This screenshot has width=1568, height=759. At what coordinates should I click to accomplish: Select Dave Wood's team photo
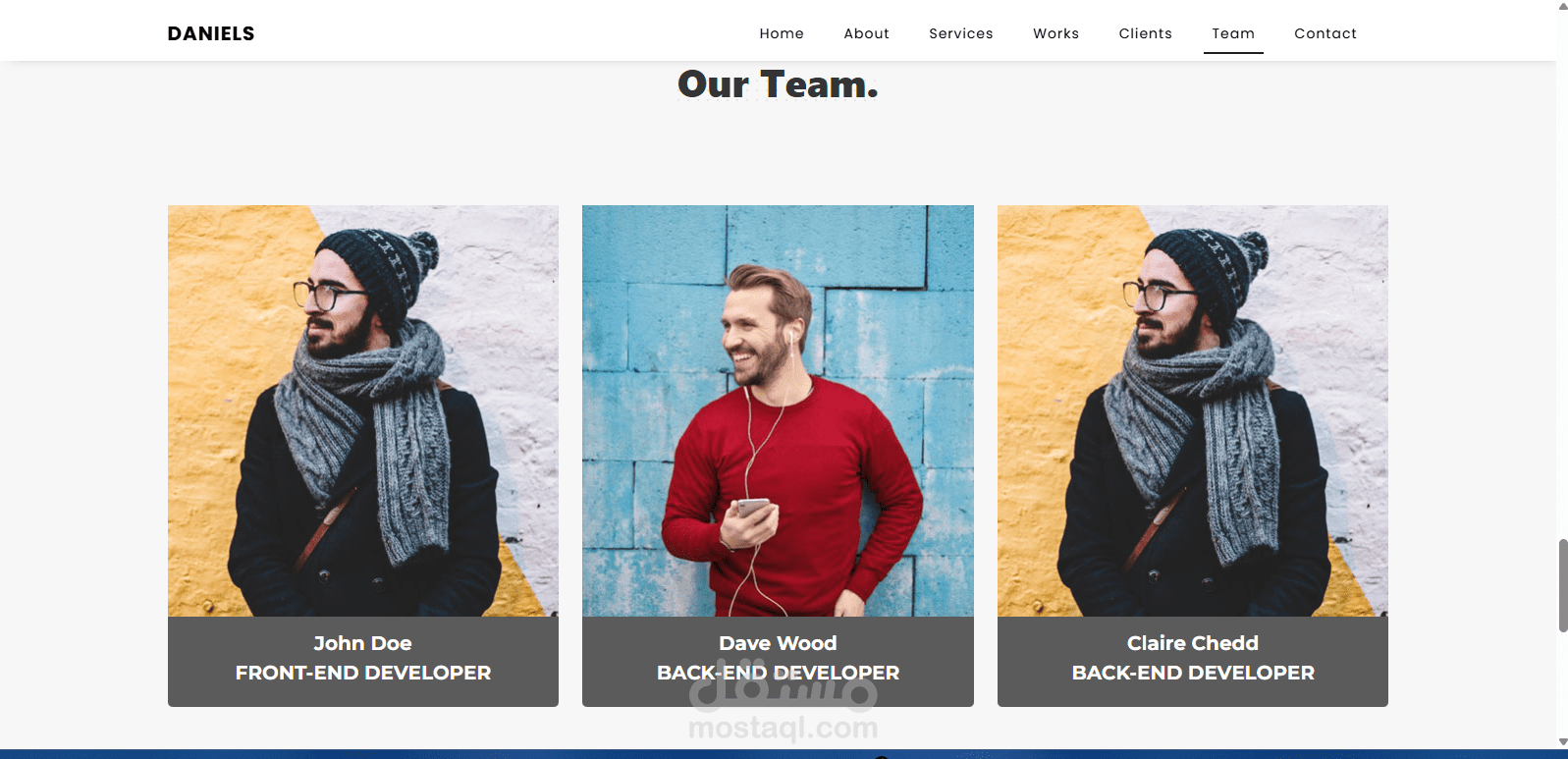pyautogui.click(x=778, y=410)
